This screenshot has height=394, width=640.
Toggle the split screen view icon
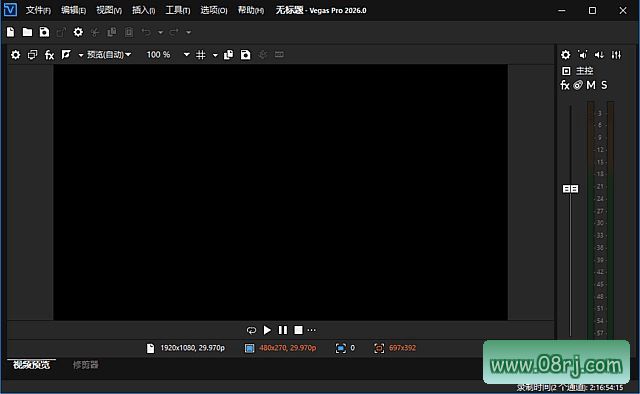(x=66, y=55)
